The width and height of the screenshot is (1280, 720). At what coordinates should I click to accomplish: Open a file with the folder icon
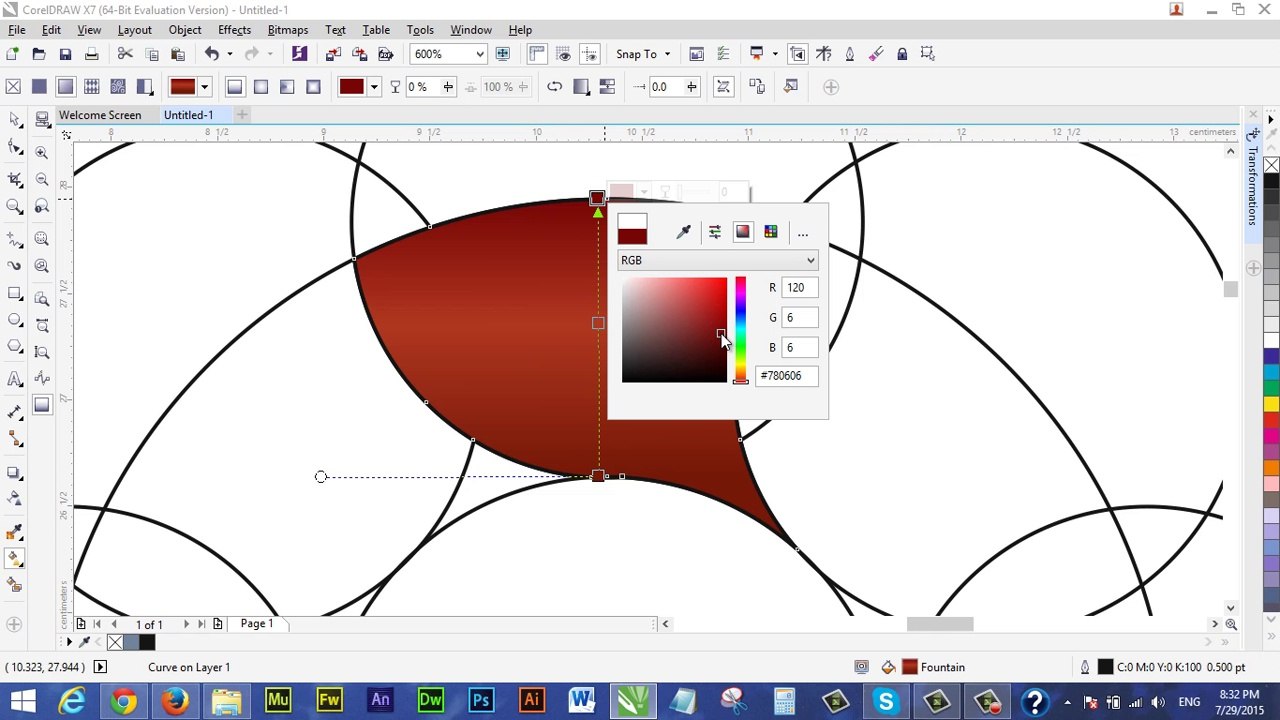(39, 54)
